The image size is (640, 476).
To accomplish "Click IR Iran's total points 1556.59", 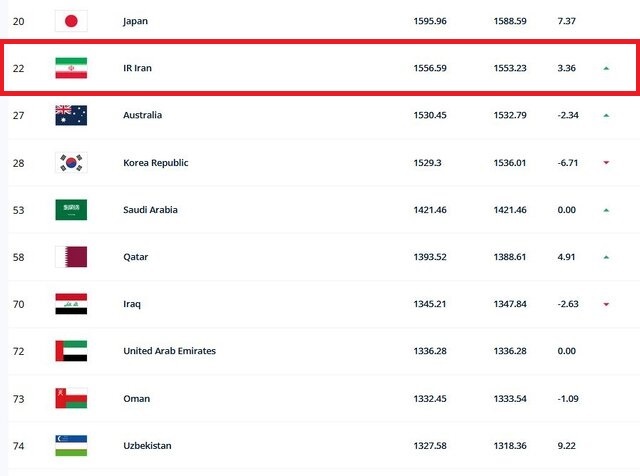I will [432, 68].
